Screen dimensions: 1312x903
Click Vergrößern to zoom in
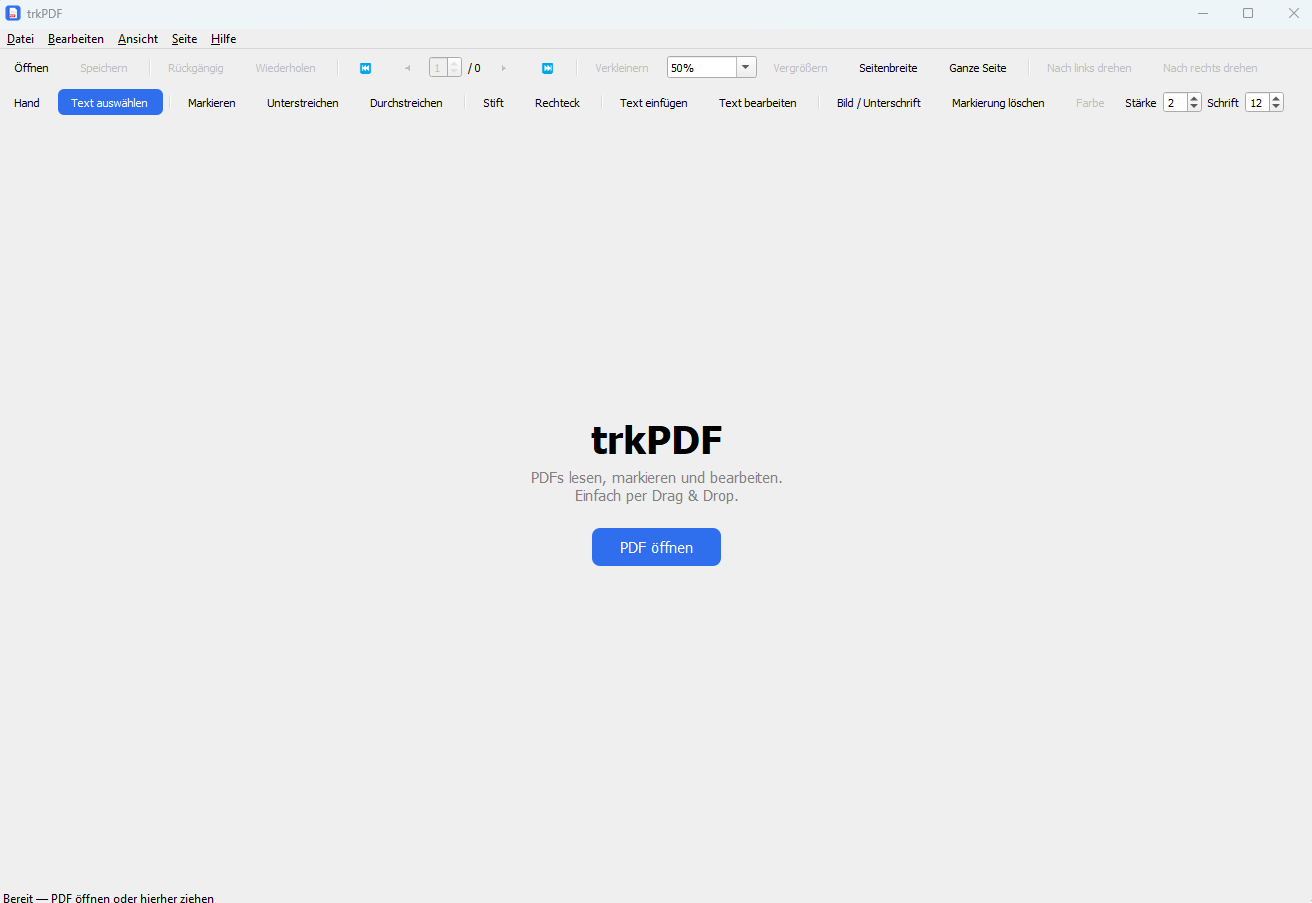800,68
